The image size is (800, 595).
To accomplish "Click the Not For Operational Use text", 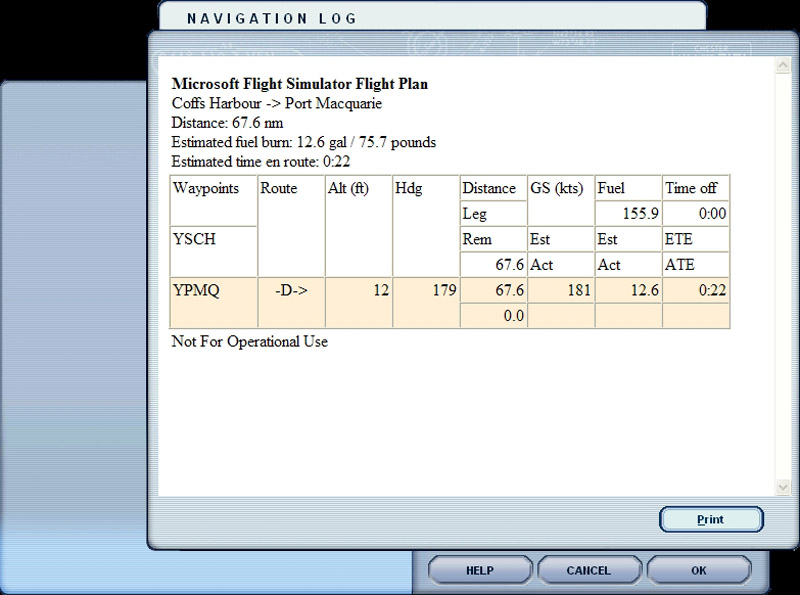I will (x=250, y=342).
